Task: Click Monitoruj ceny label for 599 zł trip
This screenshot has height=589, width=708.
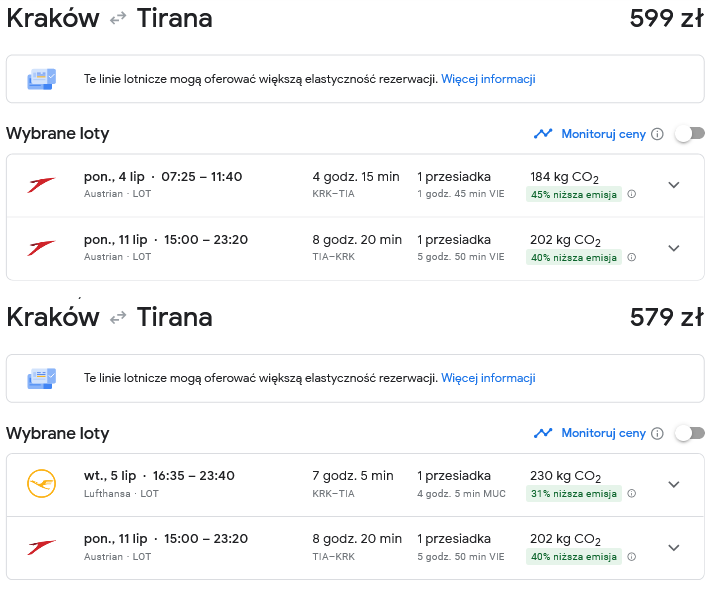Action: coord(603,134)
